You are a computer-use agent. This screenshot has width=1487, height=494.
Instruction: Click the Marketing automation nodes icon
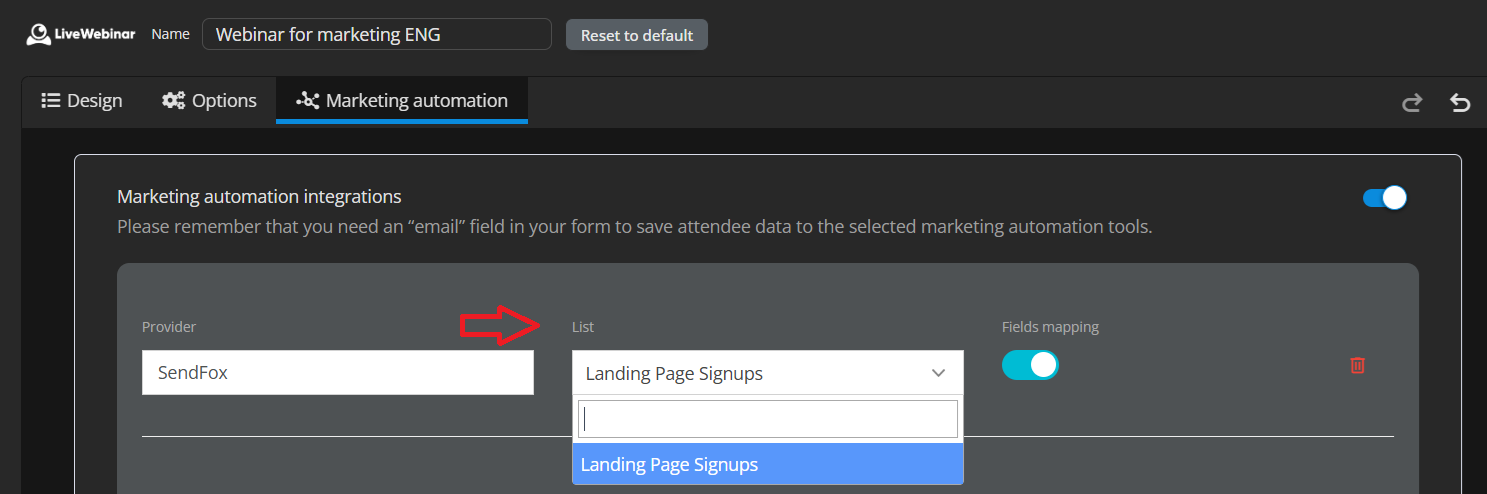pyautogui.click(x=308, y=100)
